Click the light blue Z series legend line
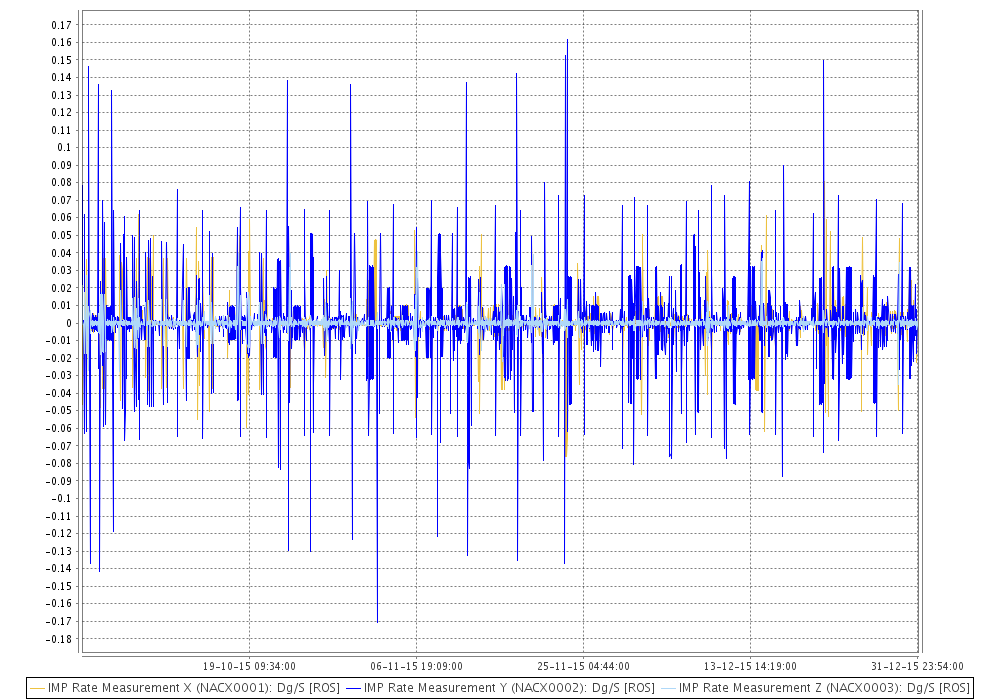The width and height of the screenshot is (1000, 700). 668,688
